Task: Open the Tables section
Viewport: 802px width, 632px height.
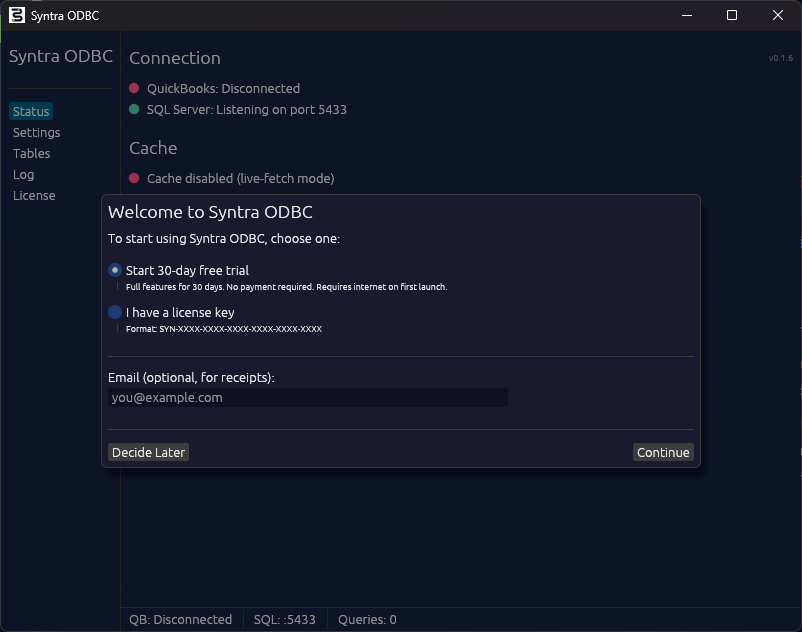Action: [x=31, y=153]
